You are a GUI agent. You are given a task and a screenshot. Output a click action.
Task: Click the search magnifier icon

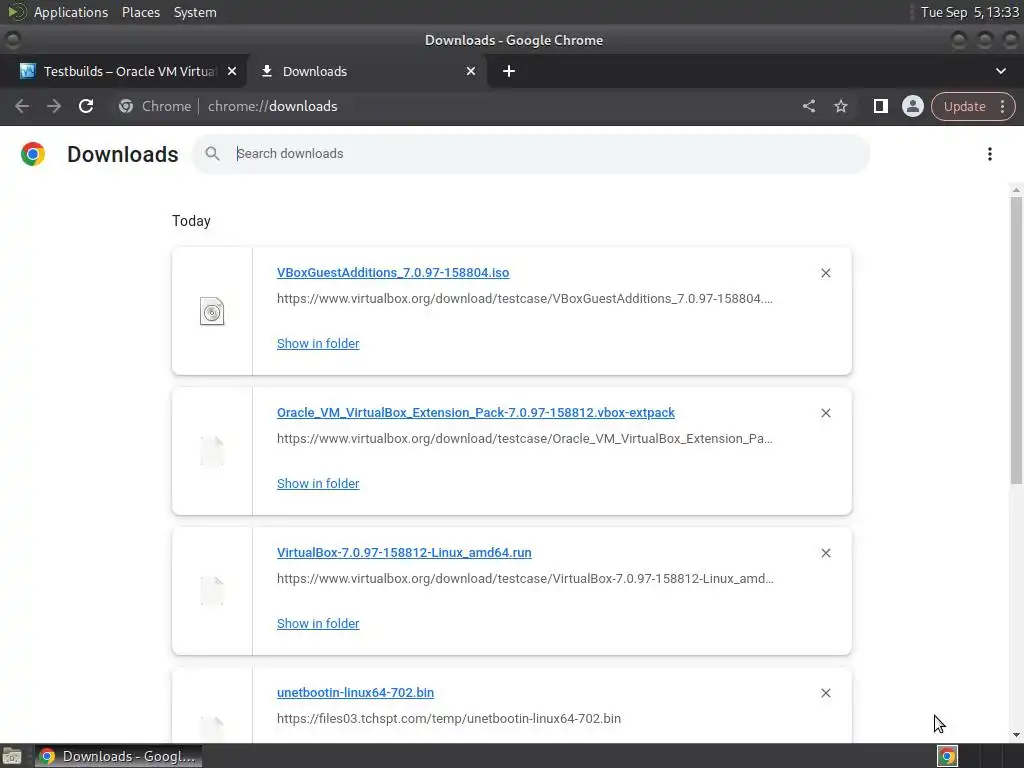(212, 153)
